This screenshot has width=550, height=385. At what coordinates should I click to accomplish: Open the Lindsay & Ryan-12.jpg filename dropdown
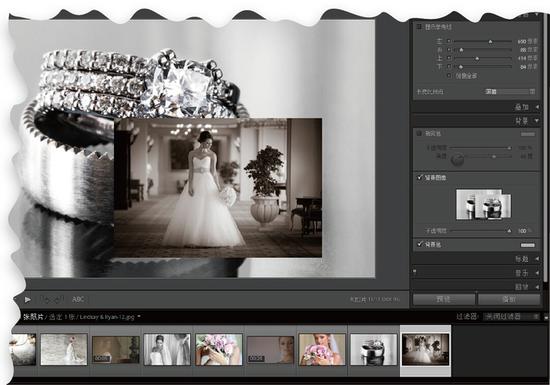pos(139,317)
